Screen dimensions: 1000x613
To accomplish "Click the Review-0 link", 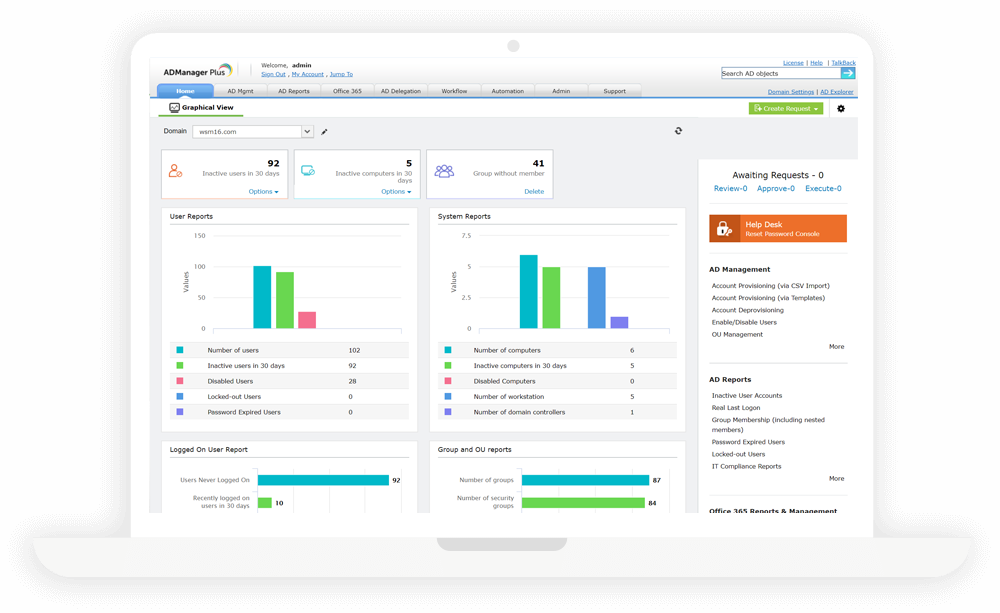I will [730, 188].
